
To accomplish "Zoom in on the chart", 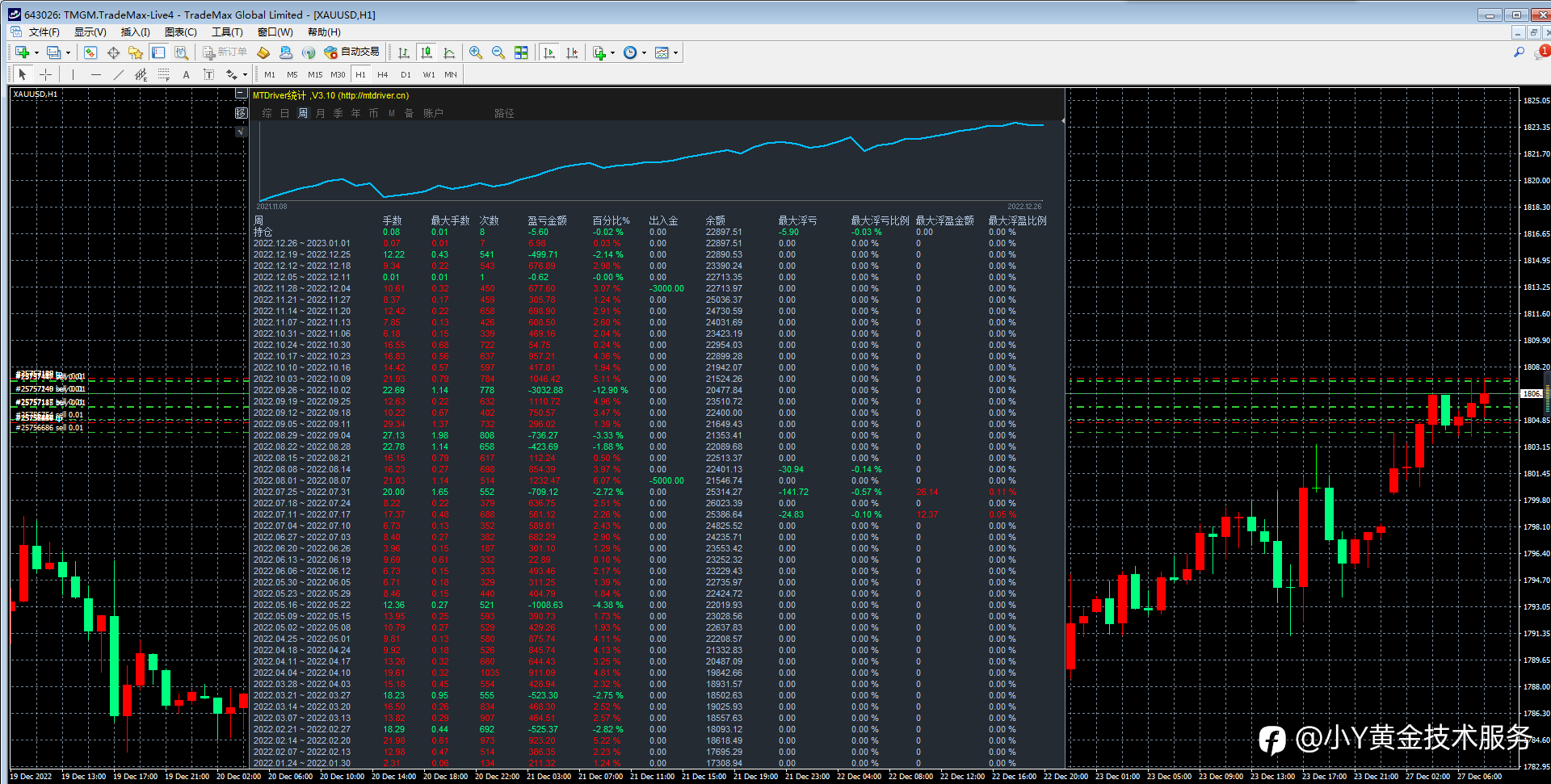I will point(476,52).
